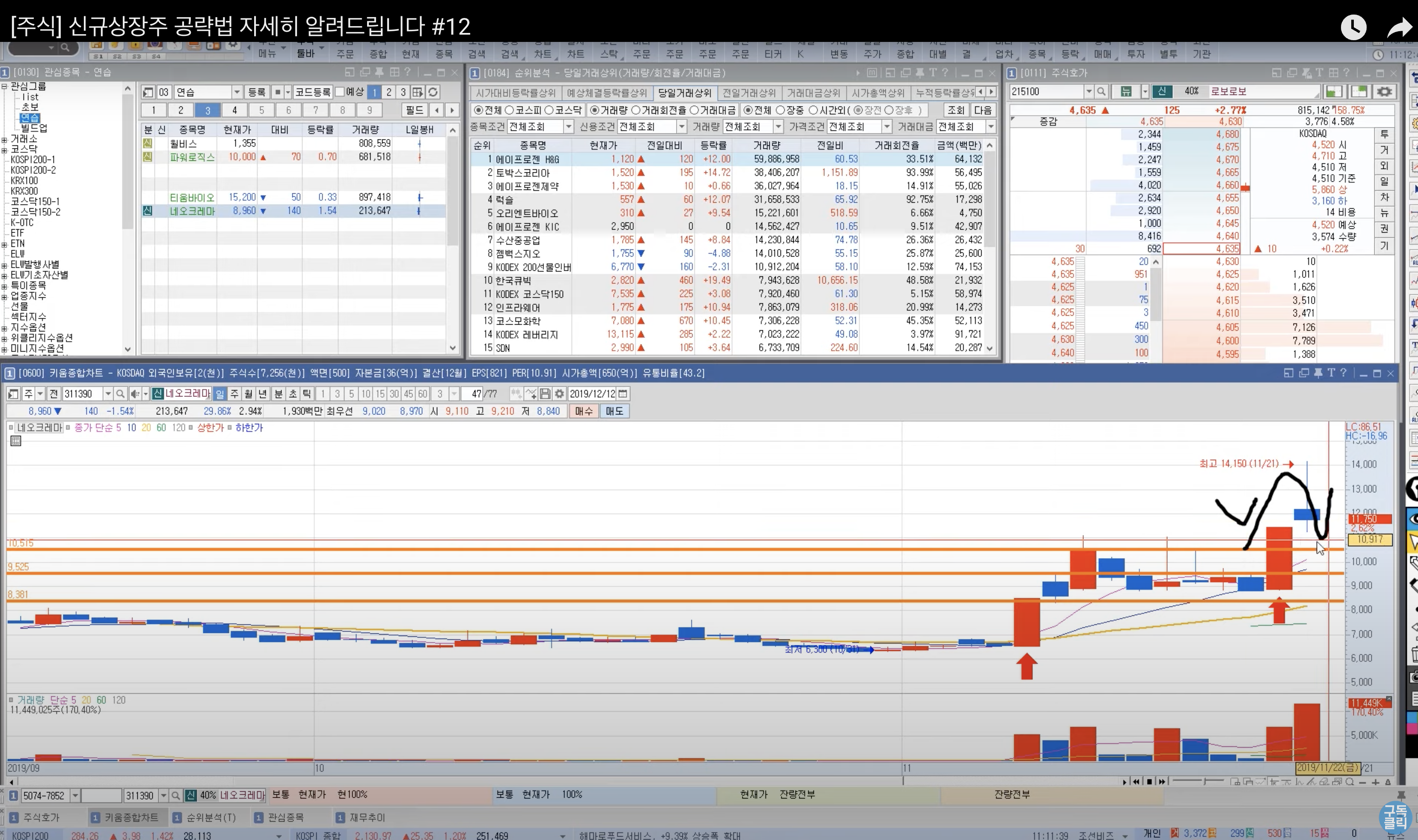Open the chart date calendar picker
1418x840 pixels.
click(x=623, y=394)
